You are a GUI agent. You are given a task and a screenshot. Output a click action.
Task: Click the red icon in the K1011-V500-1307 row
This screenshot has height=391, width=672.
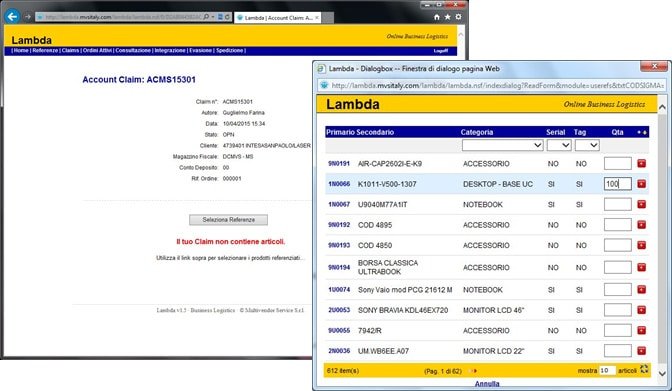[641, 184]
